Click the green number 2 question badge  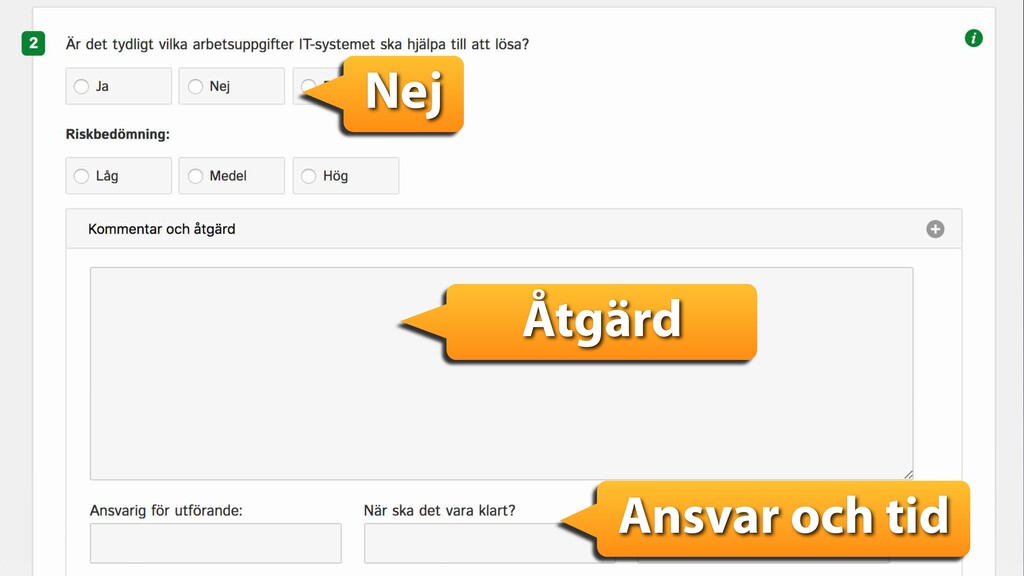tap(33, 44)
